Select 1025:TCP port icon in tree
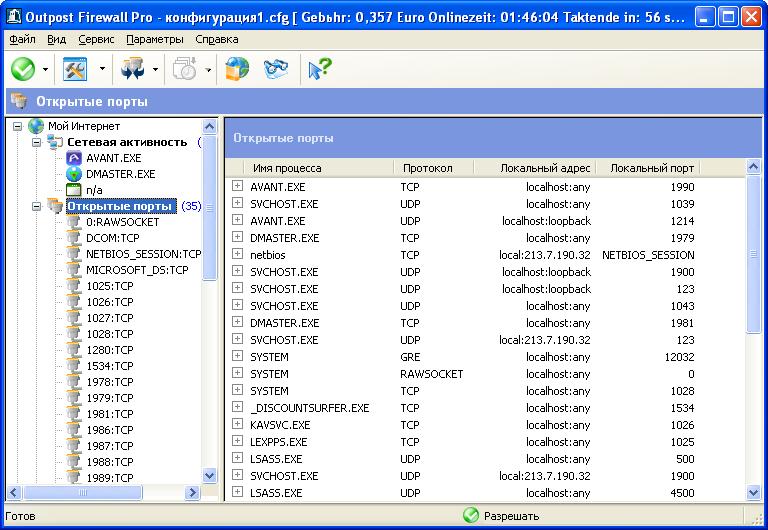The image size is (768, 530). [73, 286]
